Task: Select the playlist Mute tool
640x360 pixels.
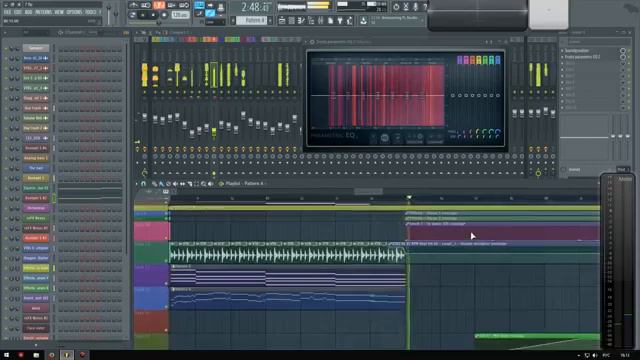Action: click(x=175, y=184)
